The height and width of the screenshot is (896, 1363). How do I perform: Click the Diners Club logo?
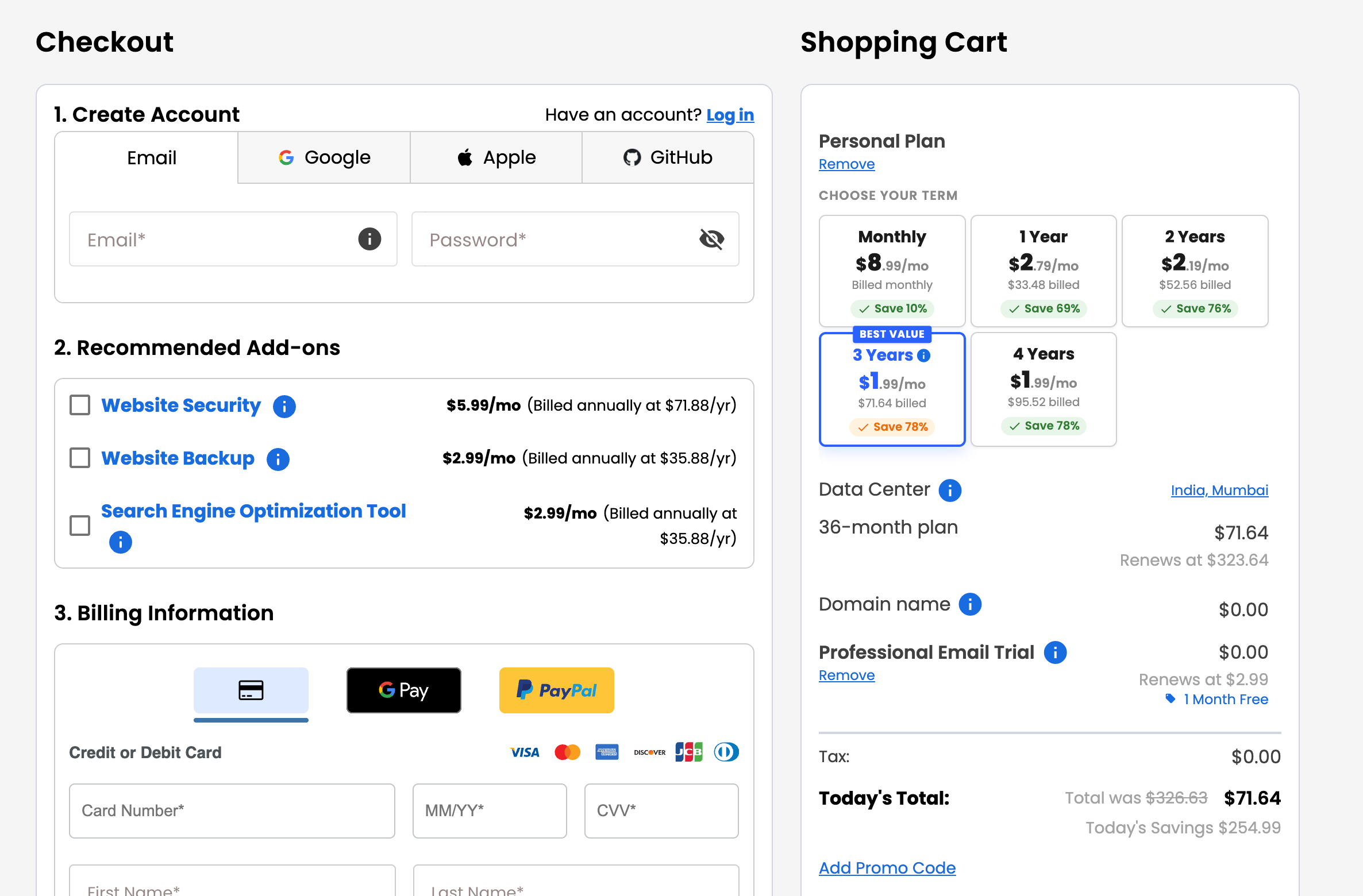(x=726, y=752)
